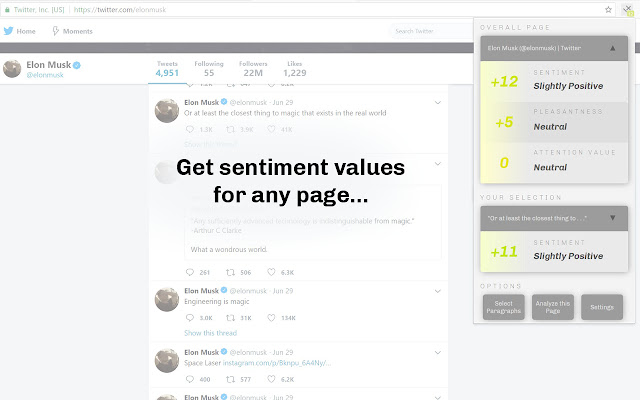The width and height of the screenshot is (640, 400).
Task: Click the 'Elon Musk (@elonmusk) | Twitter' panel header
Action: pos(554,48)
